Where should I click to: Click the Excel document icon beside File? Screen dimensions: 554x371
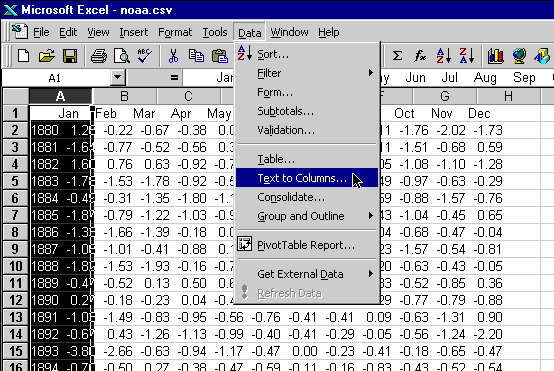click(x=19, y=32)
